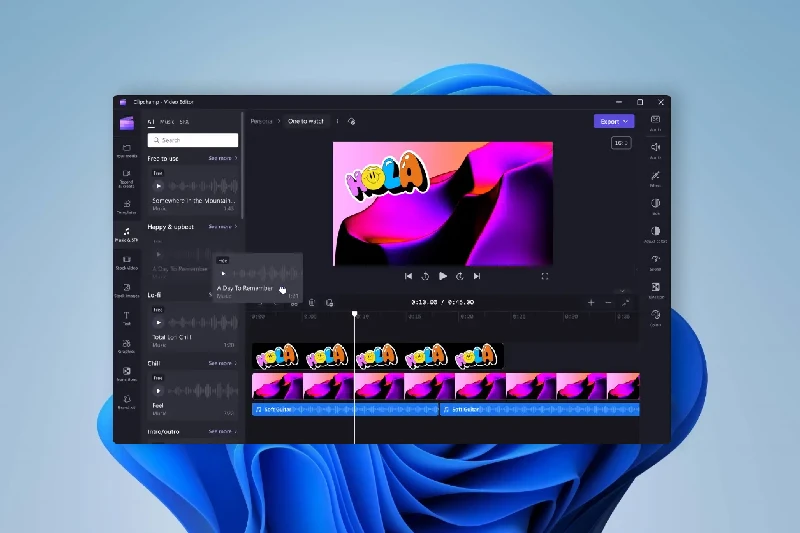Rewind the preview a few seconds
800x533 pixels.
[425, 276]
